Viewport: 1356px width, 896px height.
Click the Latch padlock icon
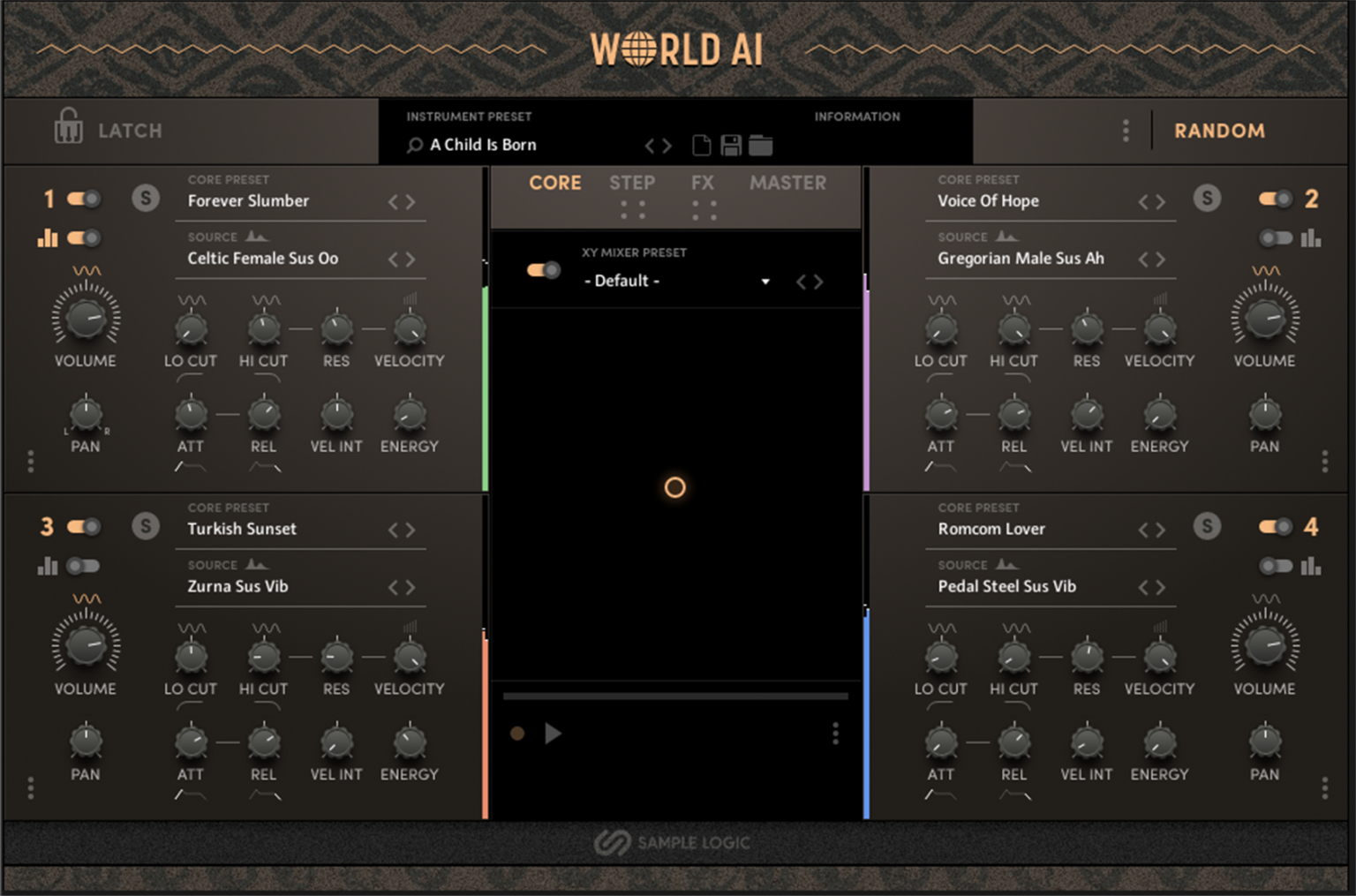68,127
